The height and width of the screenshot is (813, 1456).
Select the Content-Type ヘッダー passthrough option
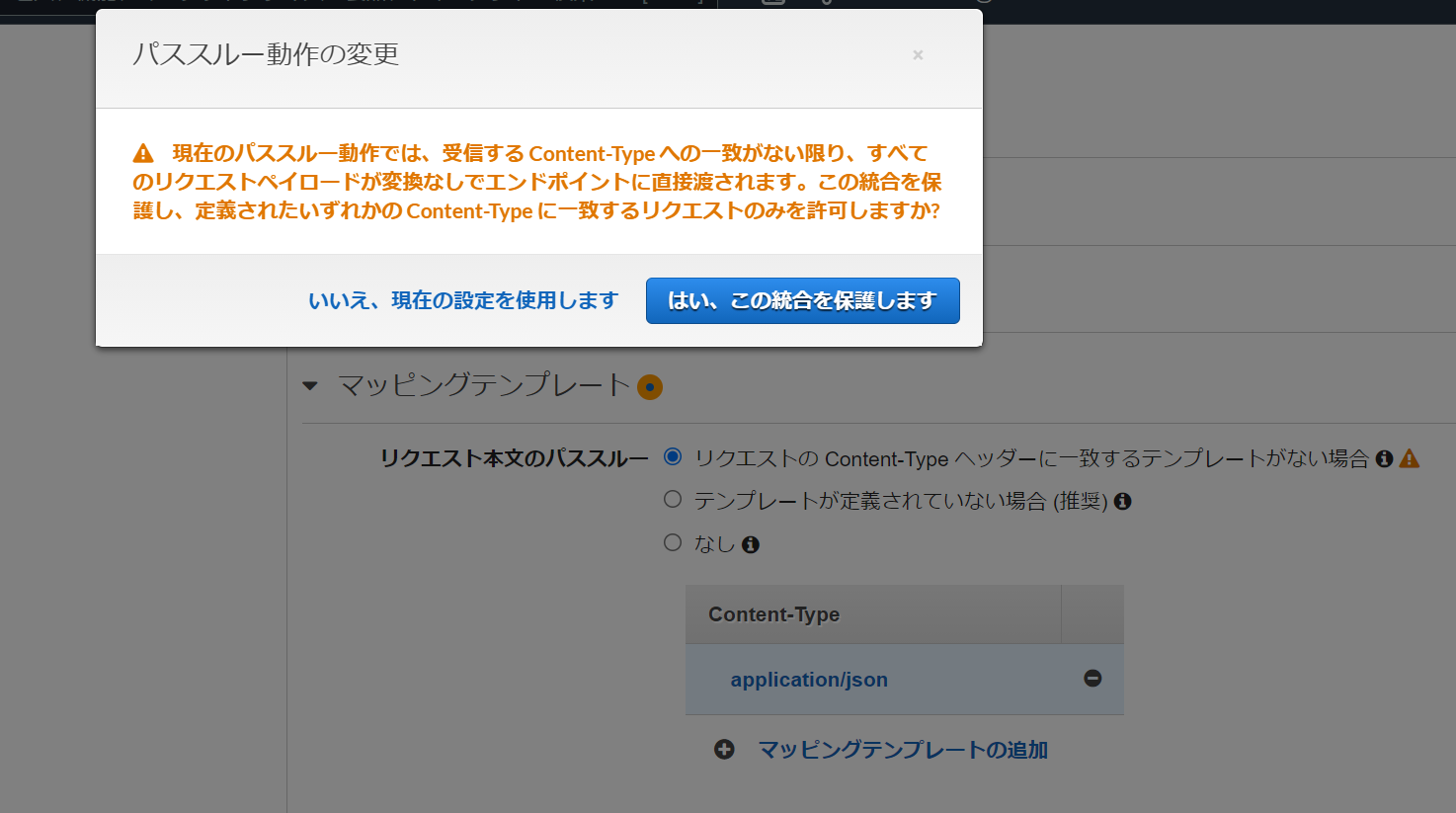tap(673, 457)
